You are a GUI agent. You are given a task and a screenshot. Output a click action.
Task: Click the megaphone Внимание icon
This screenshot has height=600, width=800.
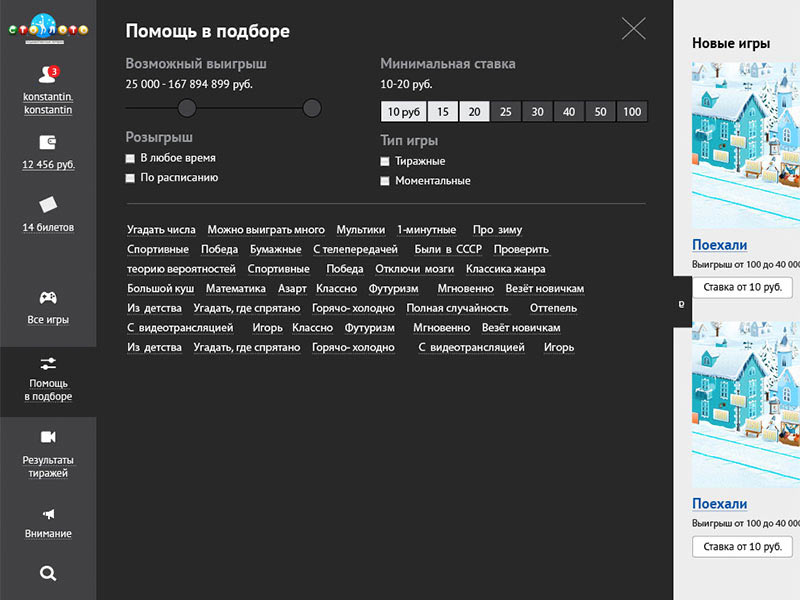click(x=48, y=514)
